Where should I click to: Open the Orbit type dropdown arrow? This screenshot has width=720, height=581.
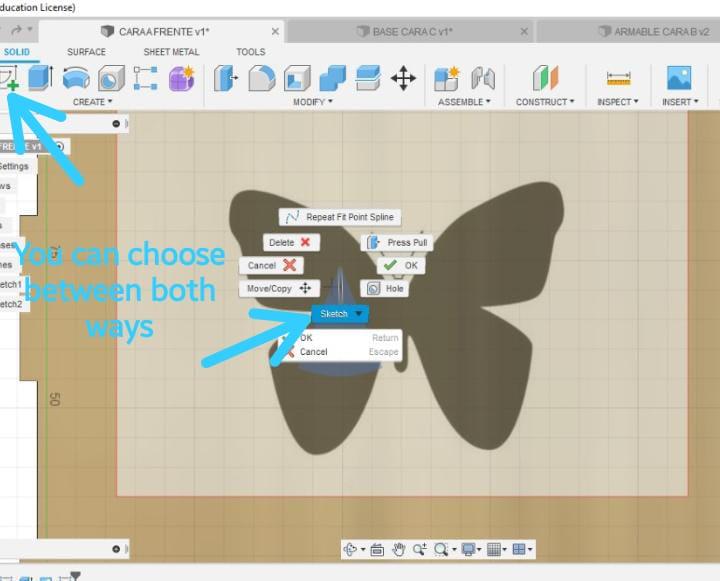point(363,549)
